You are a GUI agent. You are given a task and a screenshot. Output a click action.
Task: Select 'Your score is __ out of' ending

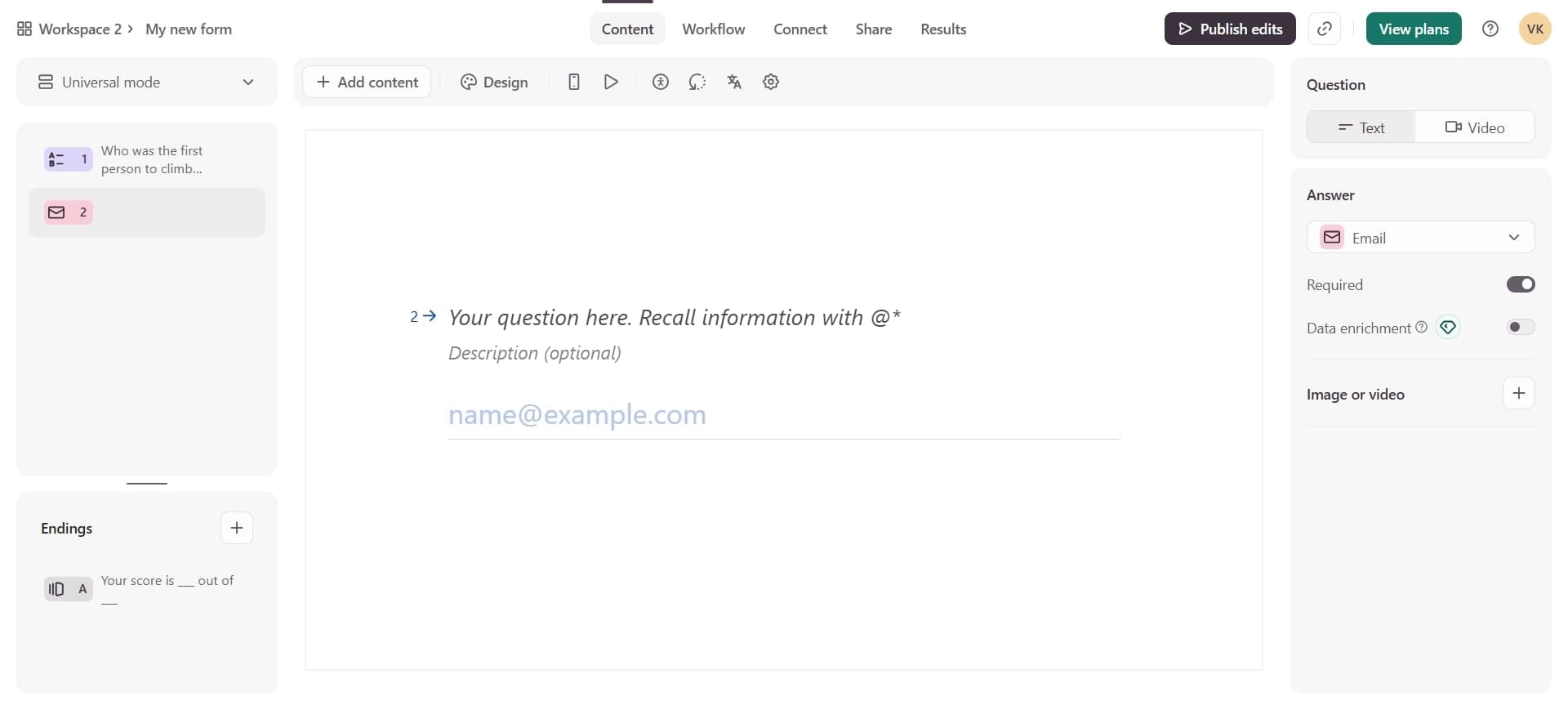(147, 589)
